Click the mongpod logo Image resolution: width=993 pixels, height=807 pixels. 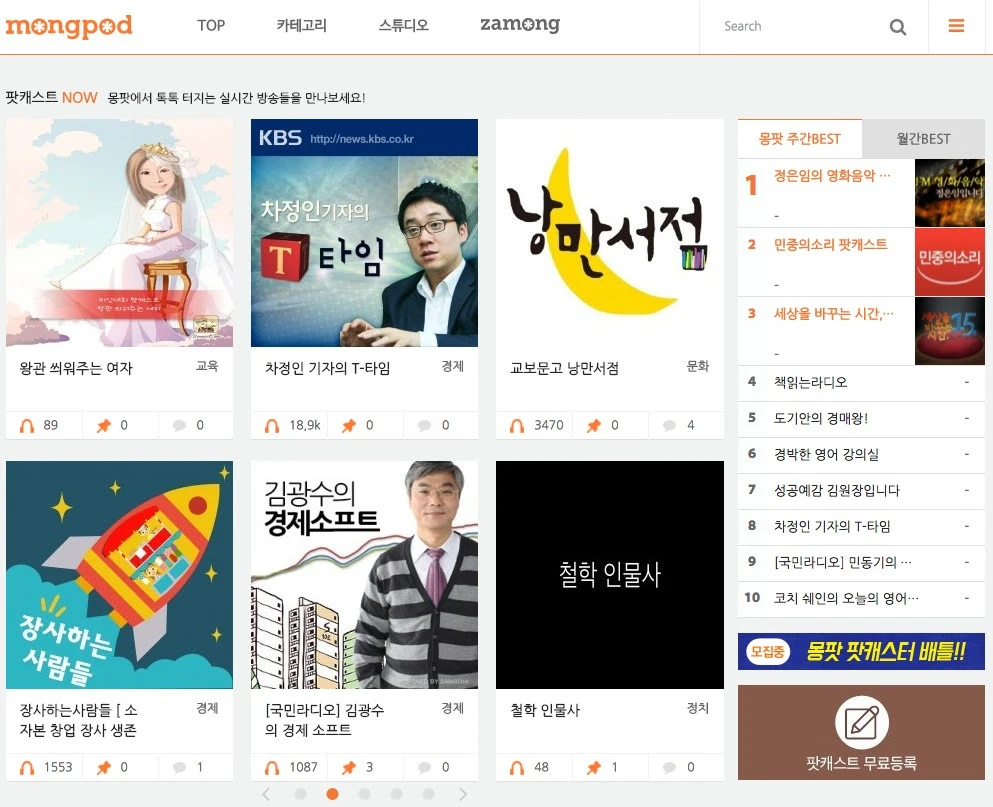click(69, 25)
